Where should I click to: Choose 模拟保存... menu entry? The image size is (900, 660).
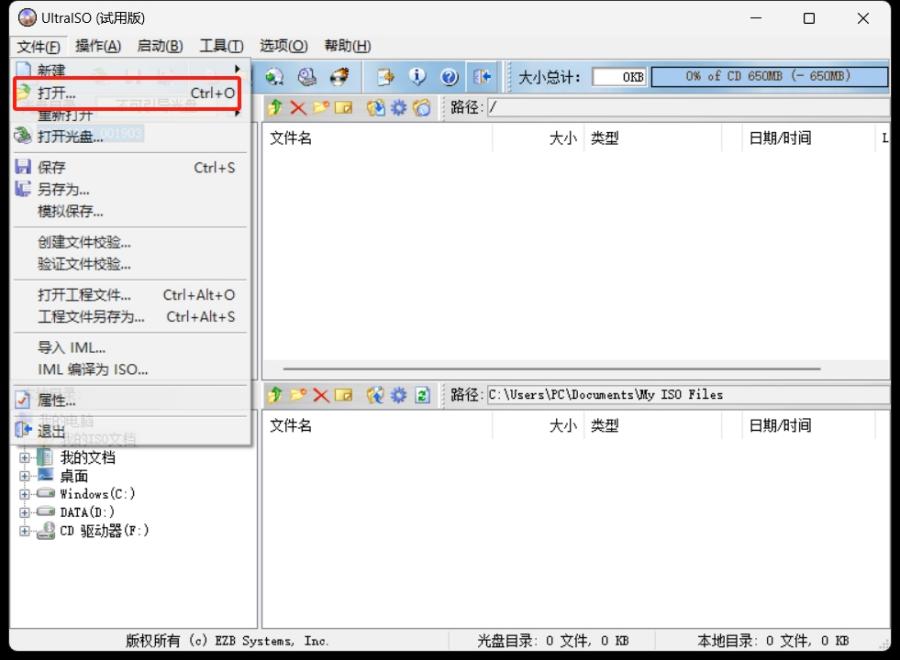131,211
